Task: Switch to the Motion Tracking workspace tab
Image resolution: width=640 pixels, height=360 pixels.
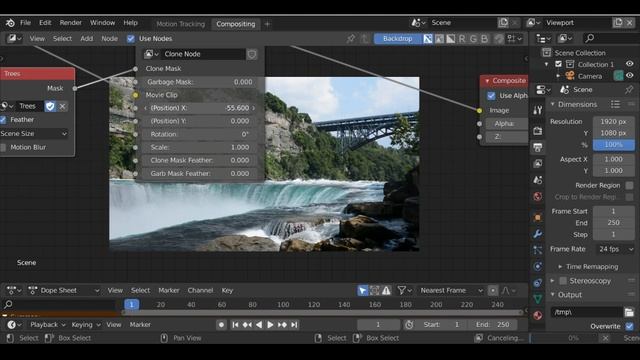Action: (180, 24)
